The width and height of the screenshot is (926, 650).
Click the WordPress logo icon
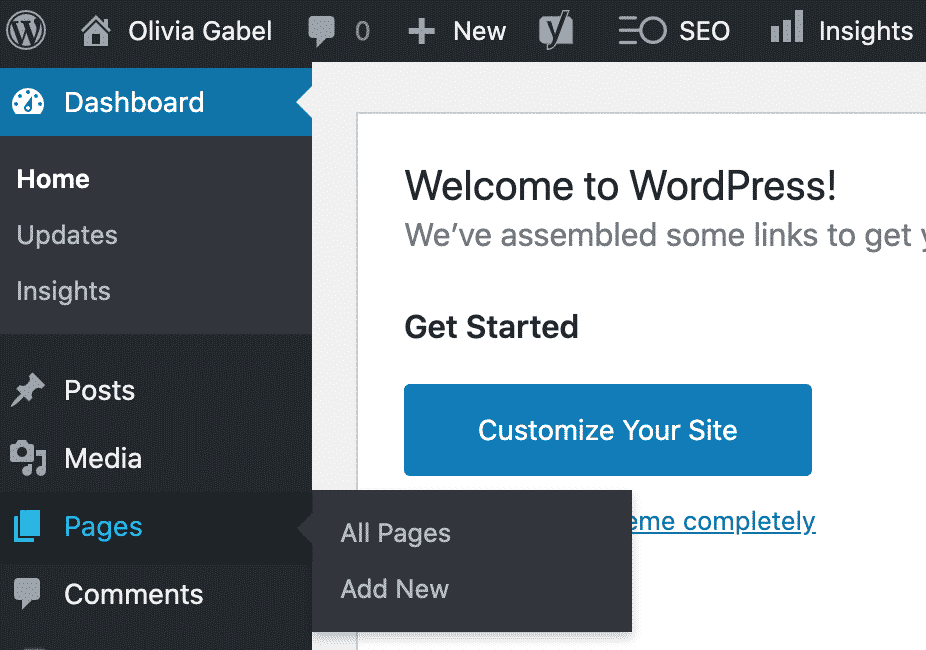[x=25, y=30]
